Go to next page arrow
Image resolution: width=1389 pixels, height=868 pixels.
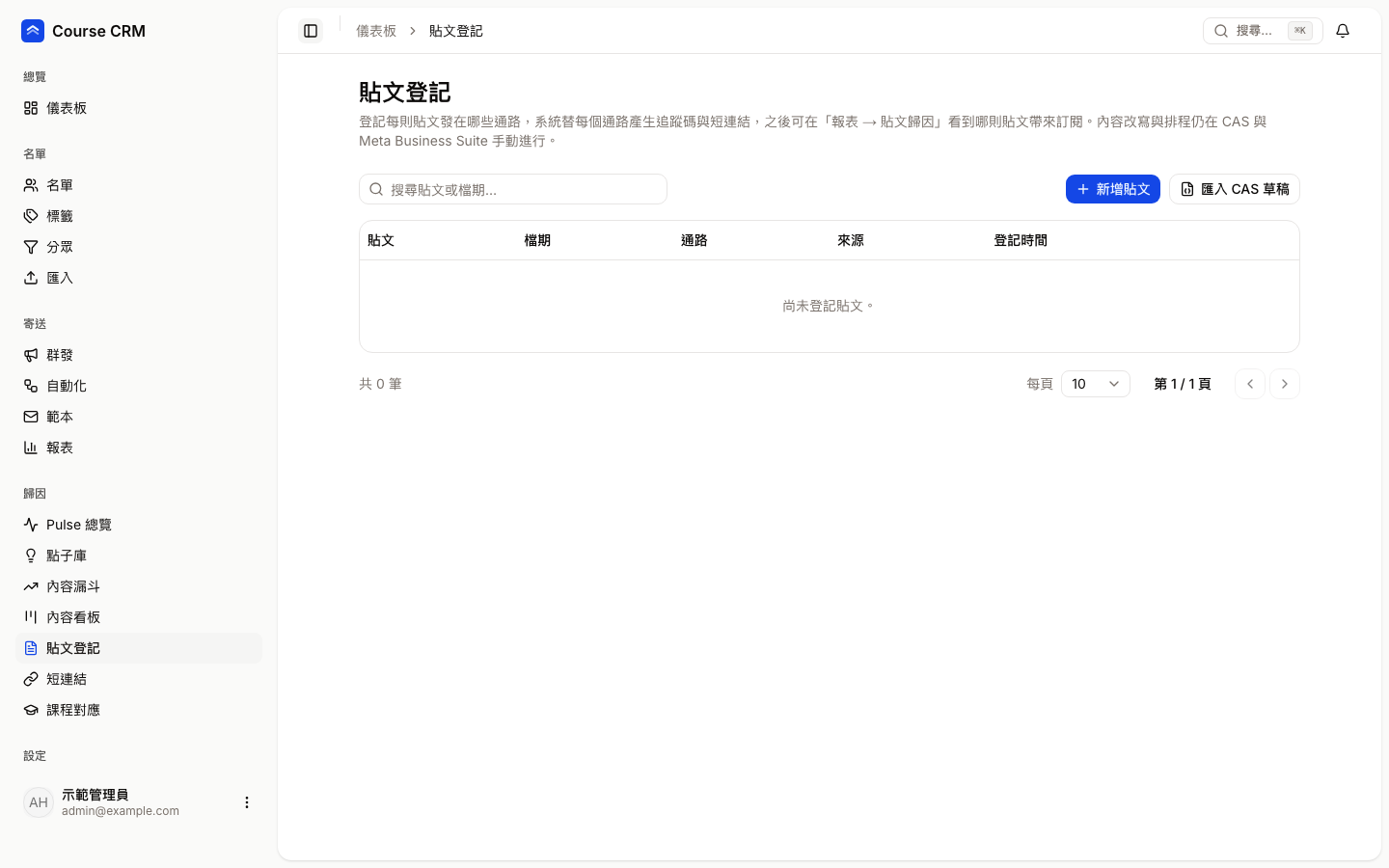(x=1285, y=384)
